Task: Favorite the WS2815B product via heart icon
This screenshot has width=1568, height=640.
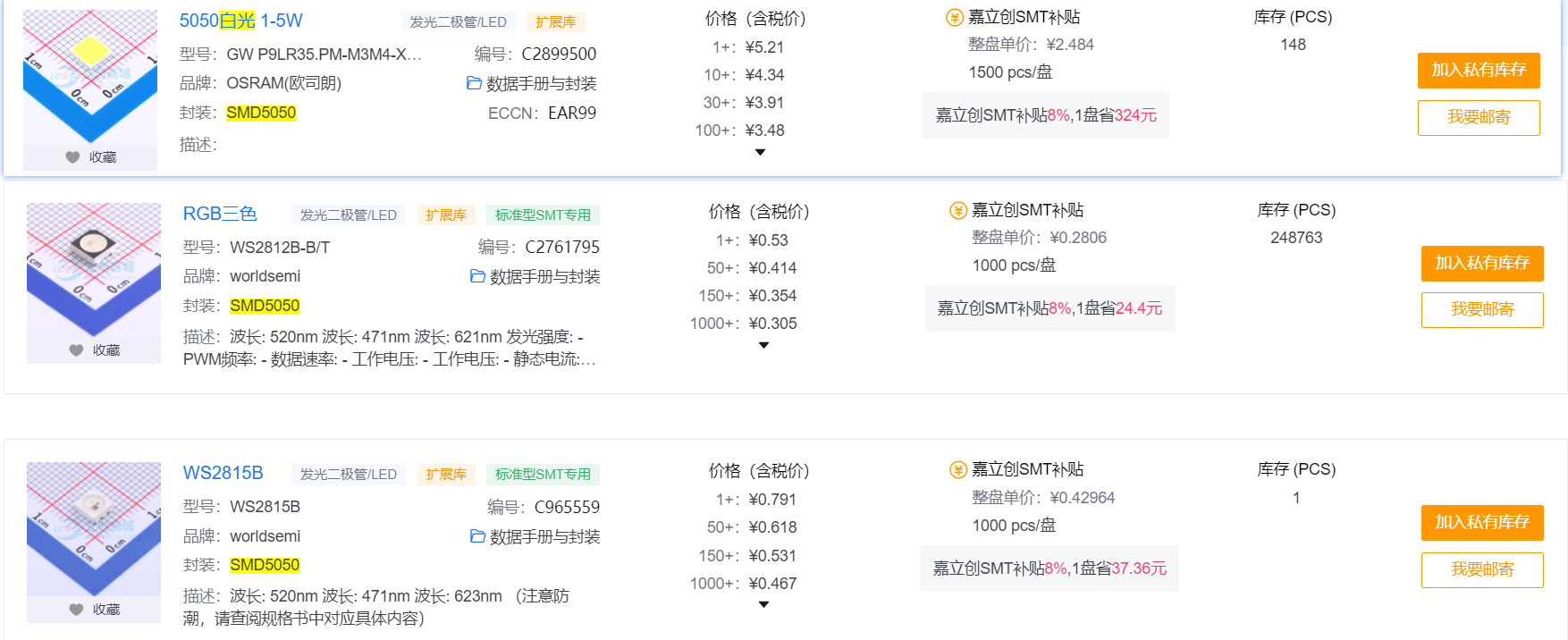Action: point(77,610)
